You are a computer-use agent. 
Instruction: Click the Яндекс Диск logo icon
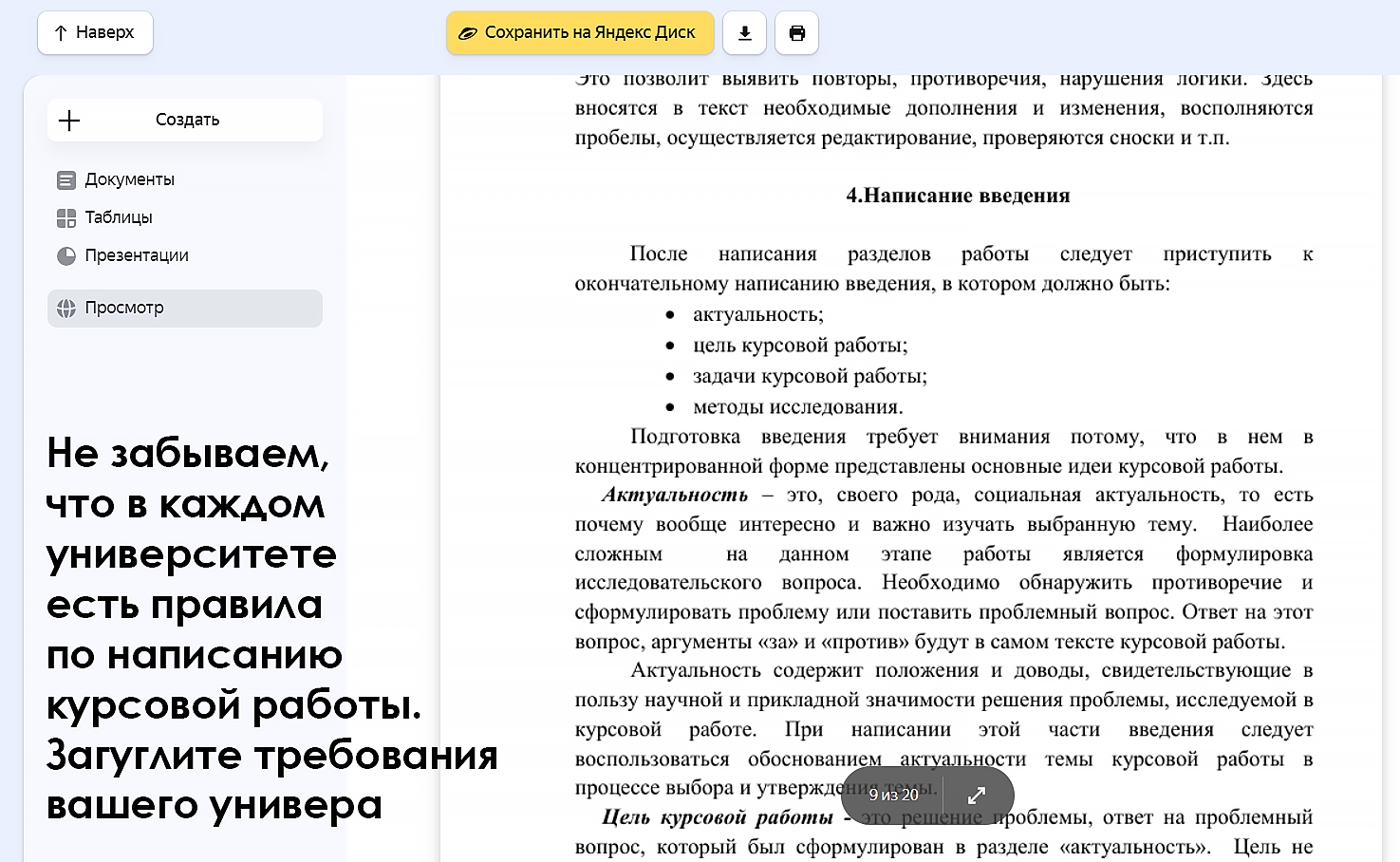pyautogui.click(x=467, y=33)
